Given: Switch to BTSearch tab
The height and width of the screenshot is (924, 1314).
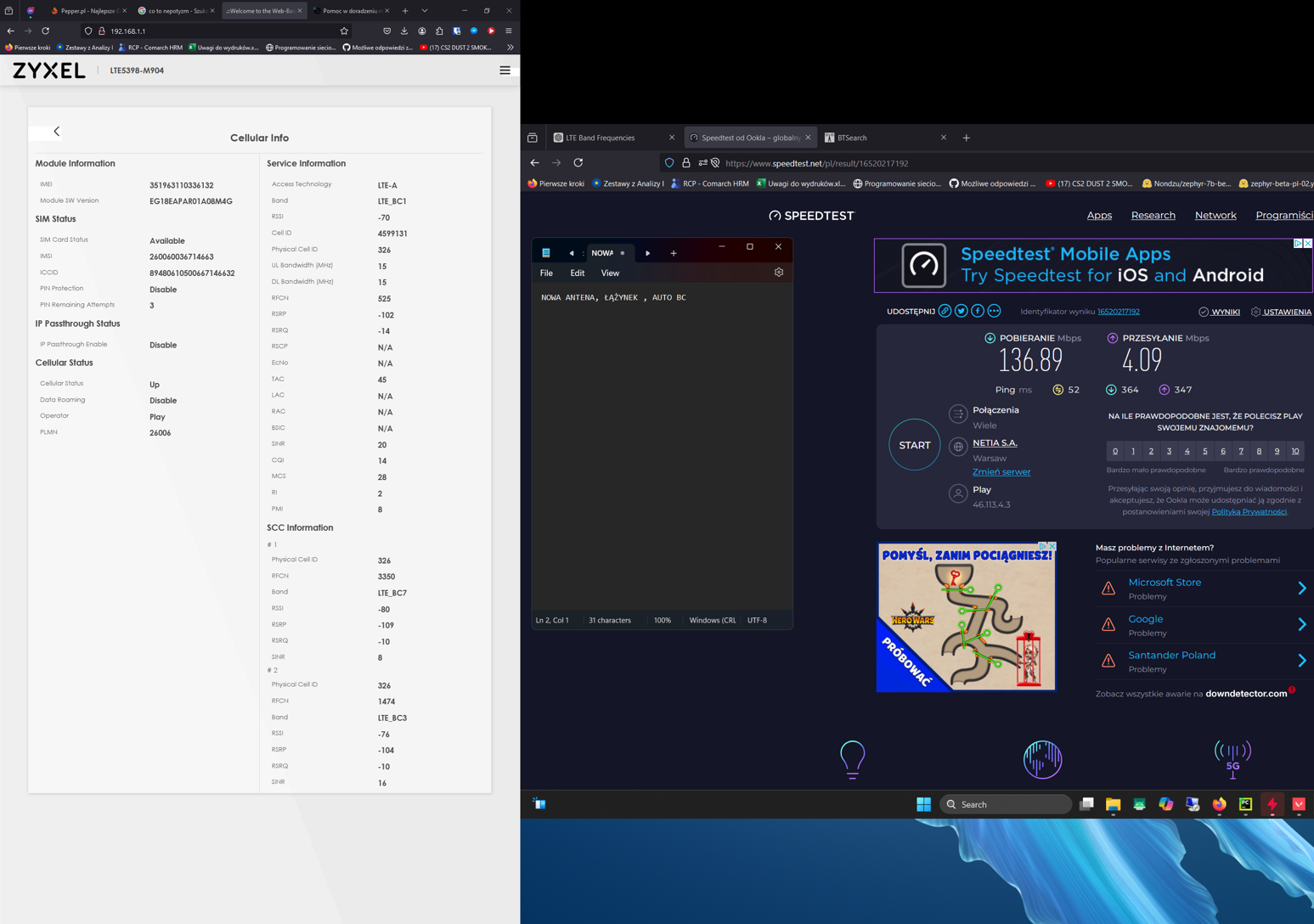Looking at the screenshot, I should click(x=885, y=138).
